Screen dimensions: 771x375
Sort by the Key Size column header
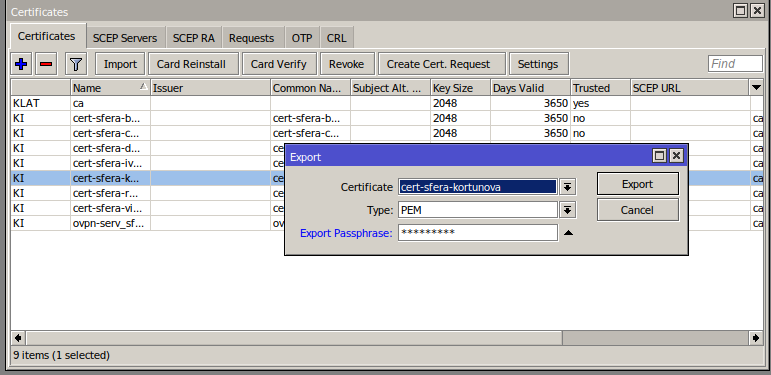pos(460,88)
